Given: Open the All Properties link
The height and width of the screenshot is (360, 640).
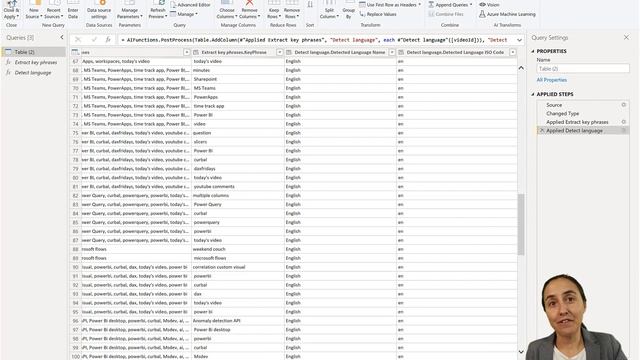Looking at the screenshot, I should [x=551, y=80].
